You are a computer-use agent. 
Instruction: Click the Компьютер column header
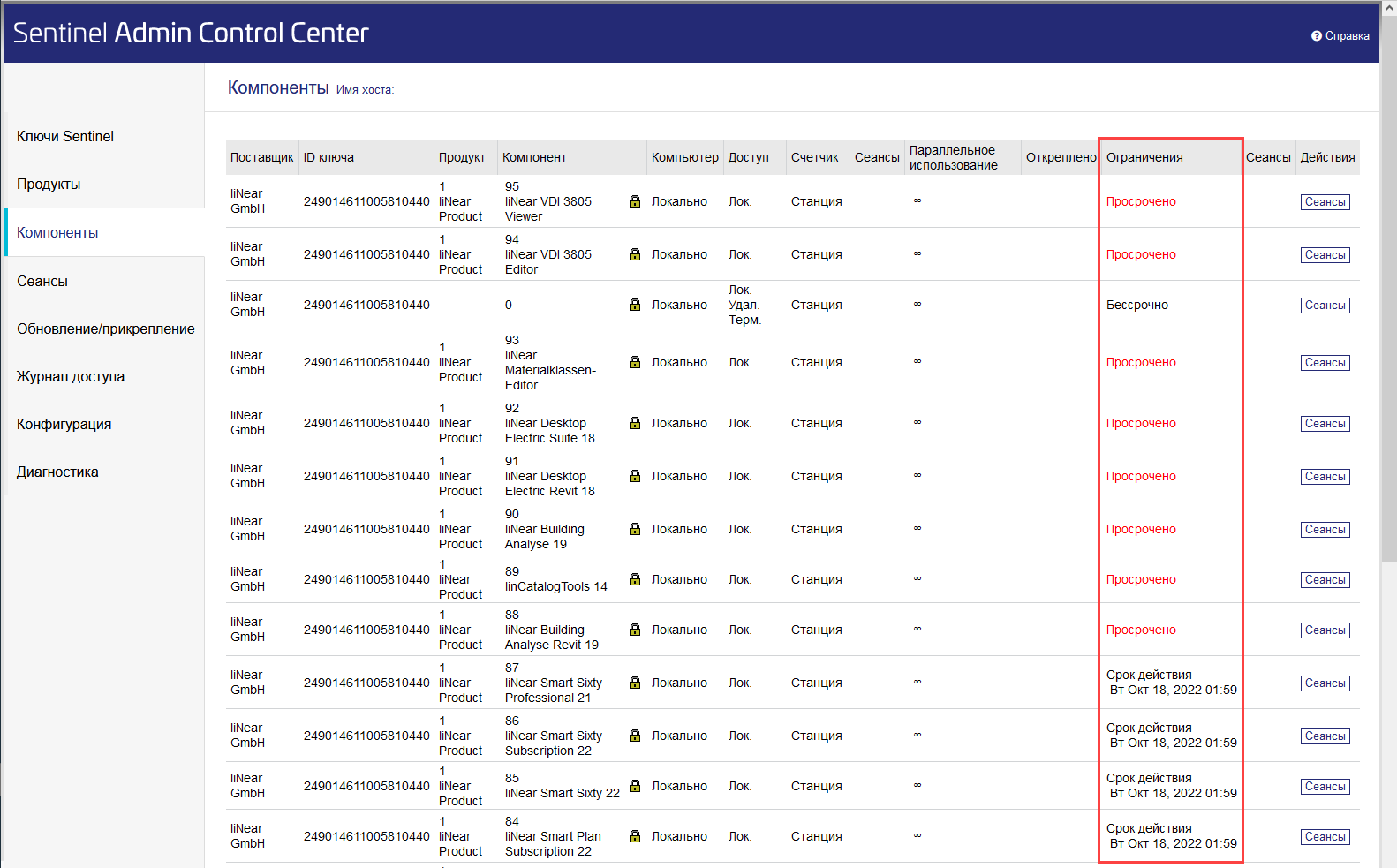point(685,157)
